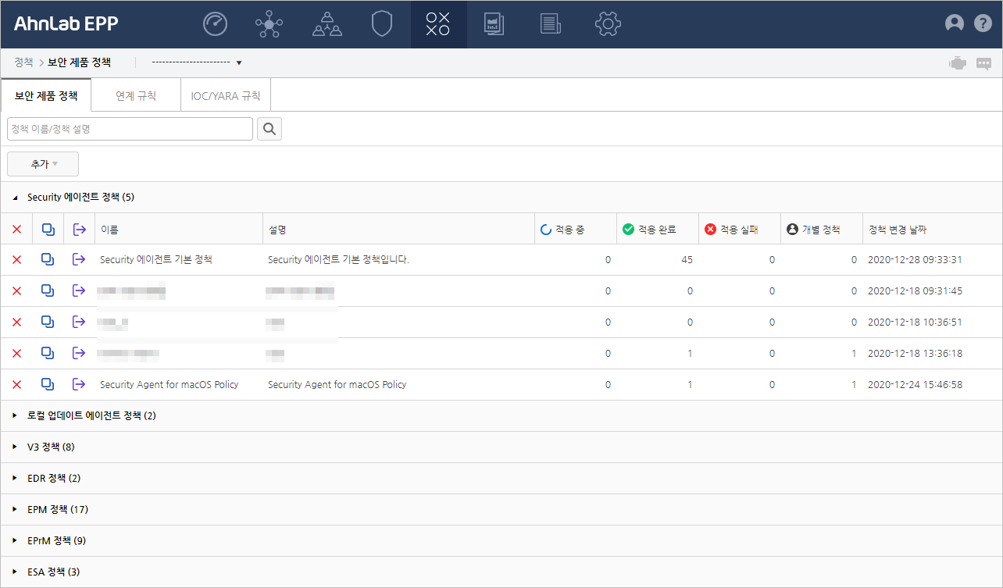Focus the 정책 이름/정책 설명 search field

(130, 129)
